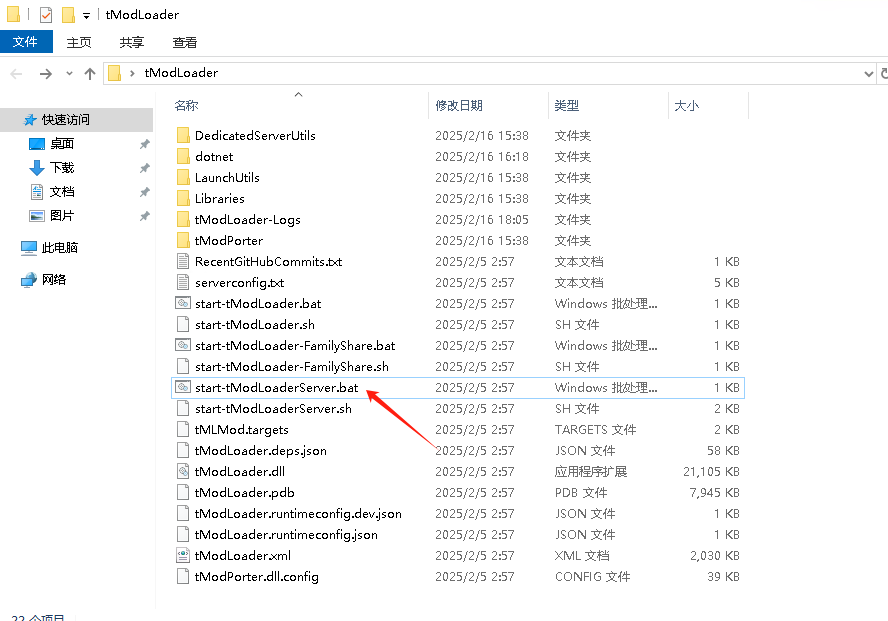Screen dimensions: 888x621
Task: Click the file name serverconfig.txt
Action: click(240, 282)
